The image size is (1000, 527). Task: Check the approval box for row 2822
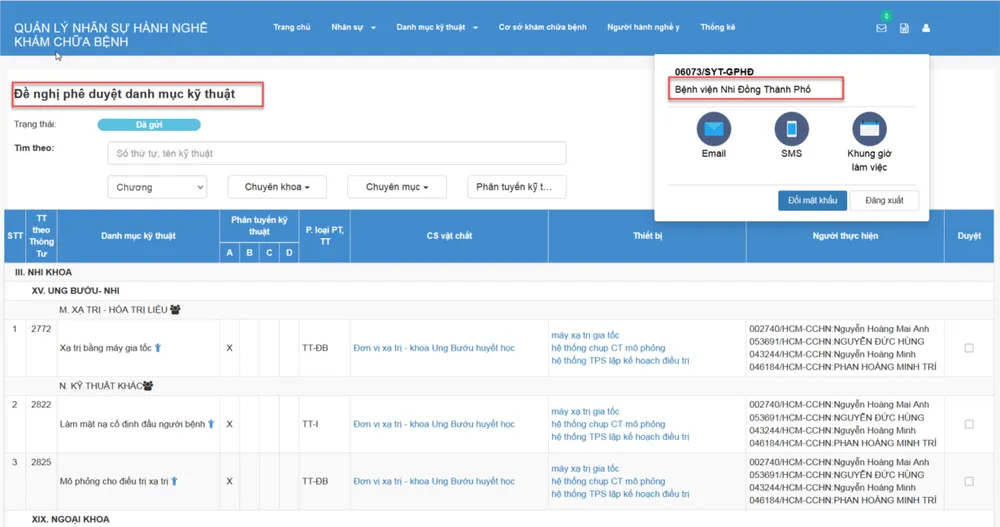pos(968,424)
